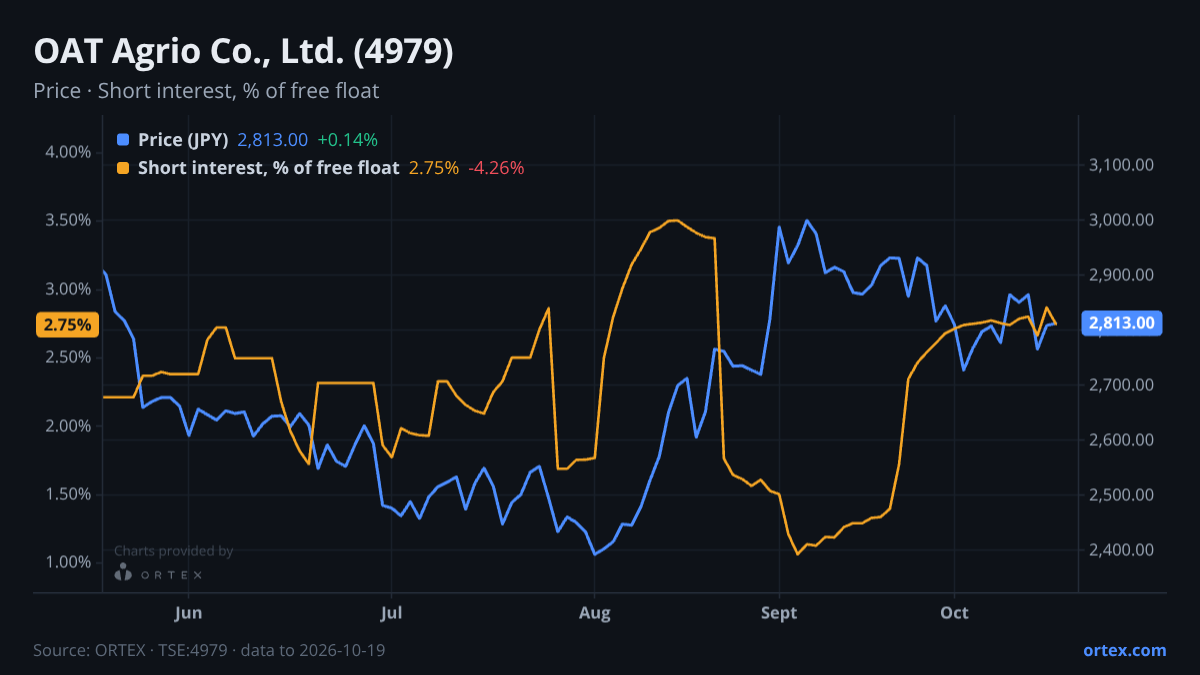This screenshot has height=675, width=1200.
Task: Click the 2,500.00 right axis label
Action: [x=1121, y=495]
